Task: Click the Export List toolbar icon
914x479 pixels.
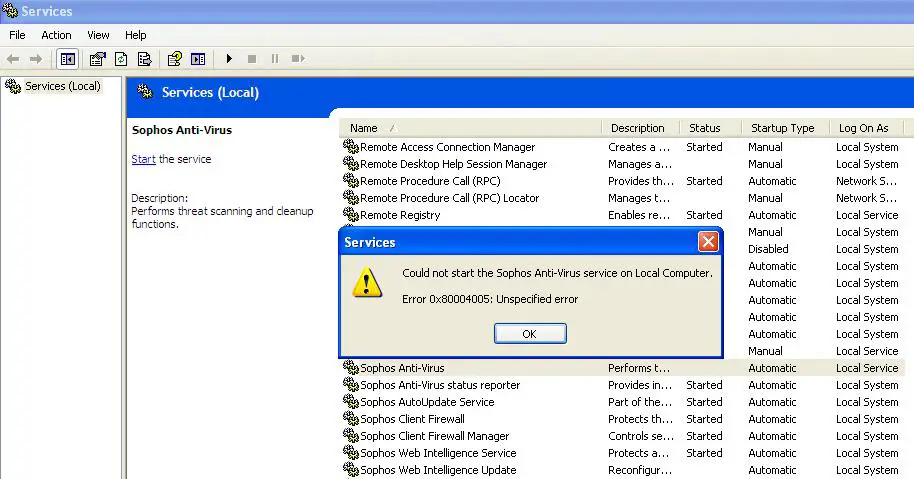Action: [145, 59]
